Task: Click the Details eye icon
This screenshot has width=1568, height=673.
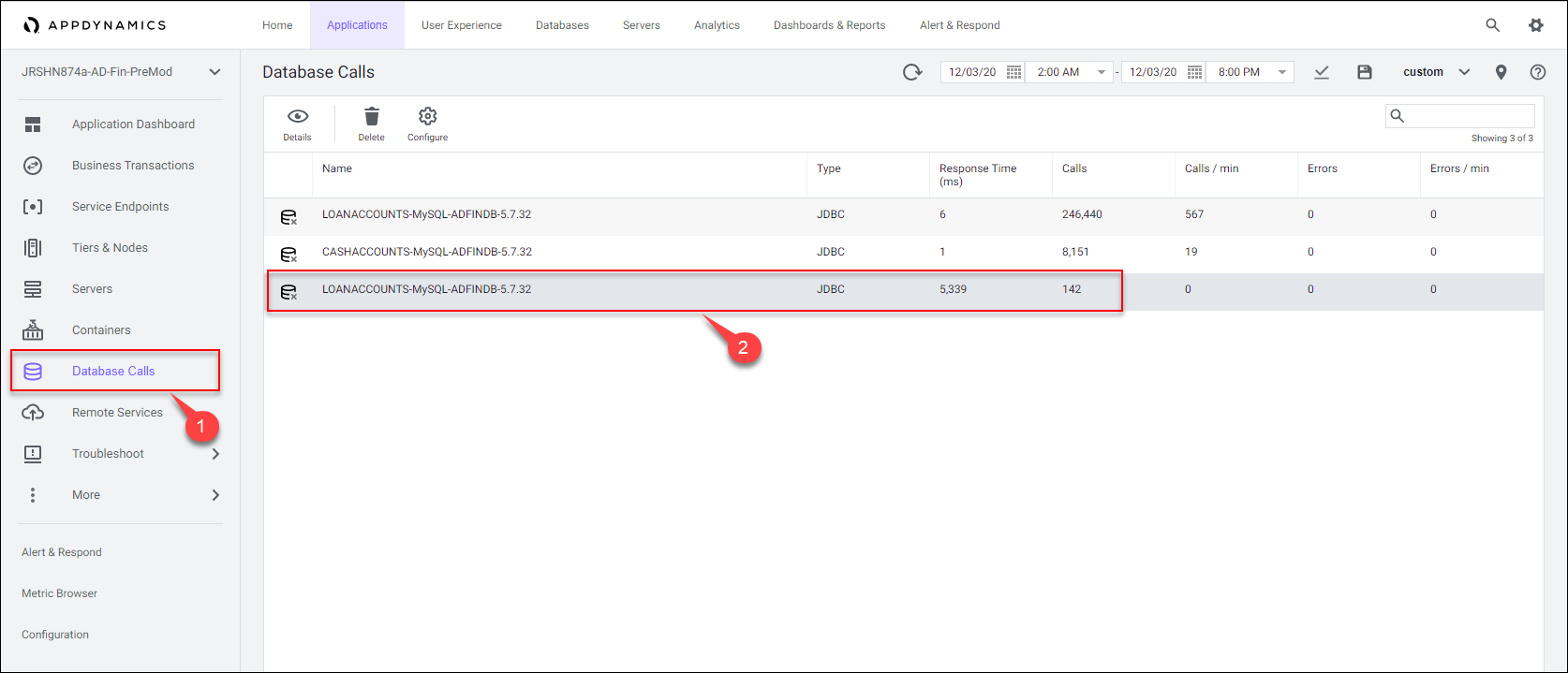Action: click(297, 117)
